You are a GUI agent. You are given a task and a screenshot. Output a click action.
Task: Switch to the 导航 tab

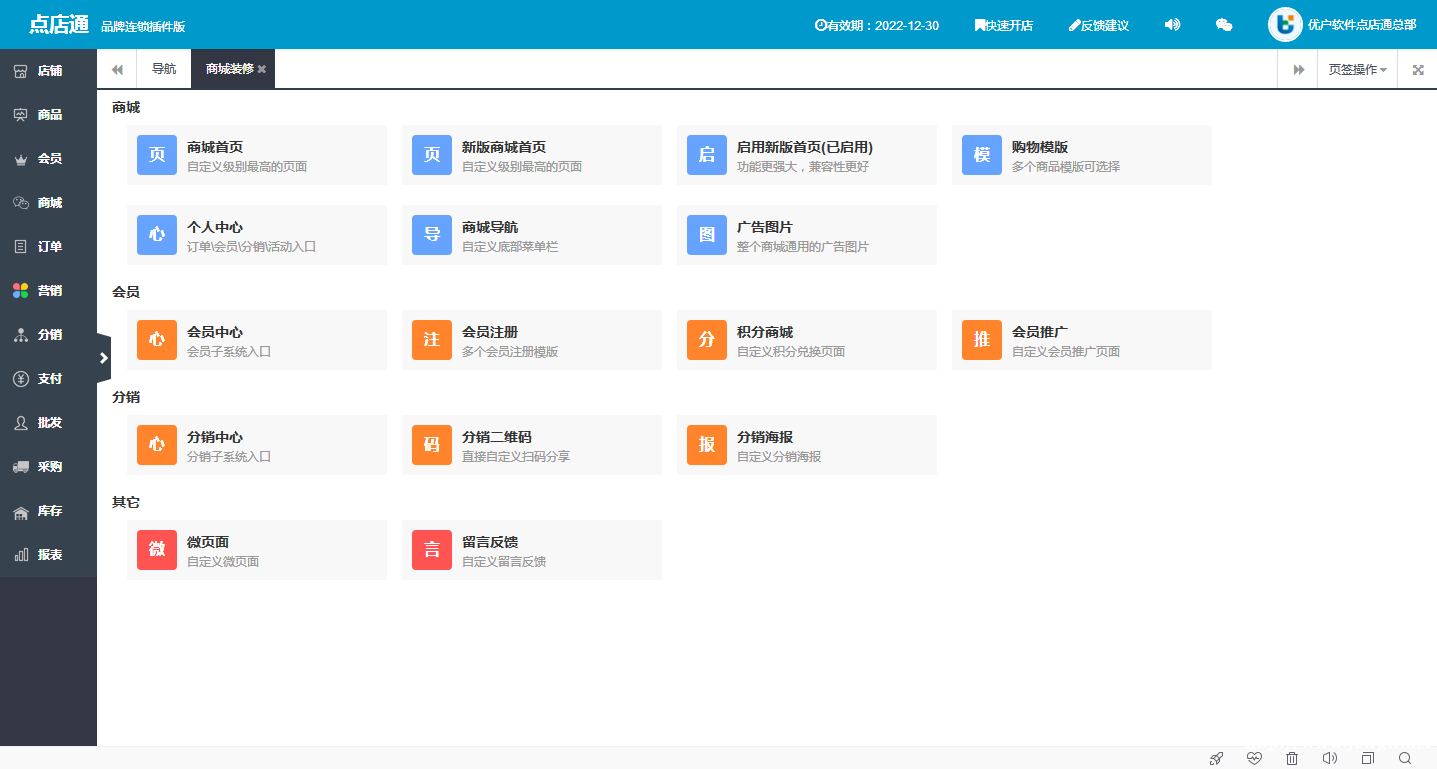coord(164,69)
